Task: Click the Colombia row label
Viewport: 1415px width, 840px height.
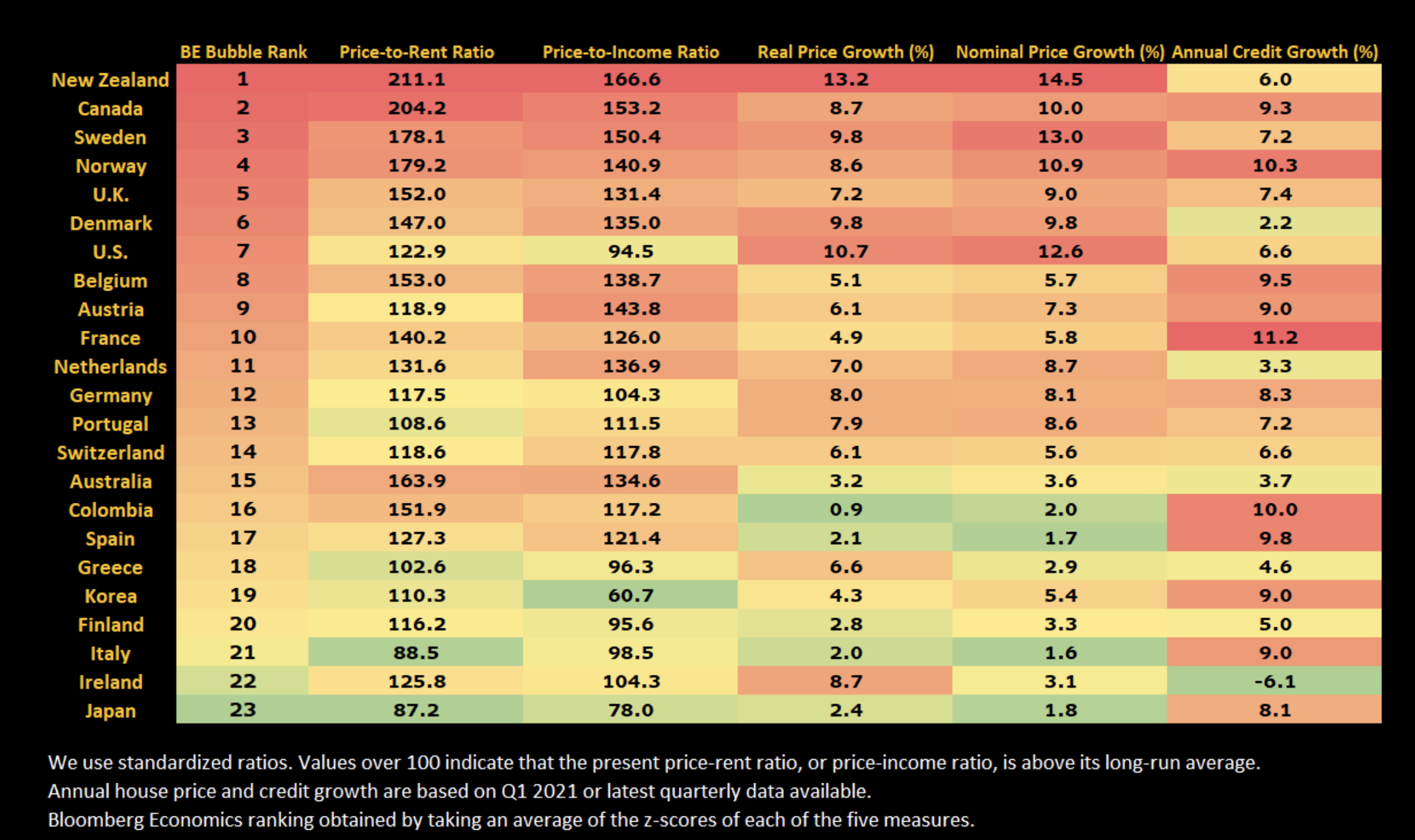Action: click(110, 511)
